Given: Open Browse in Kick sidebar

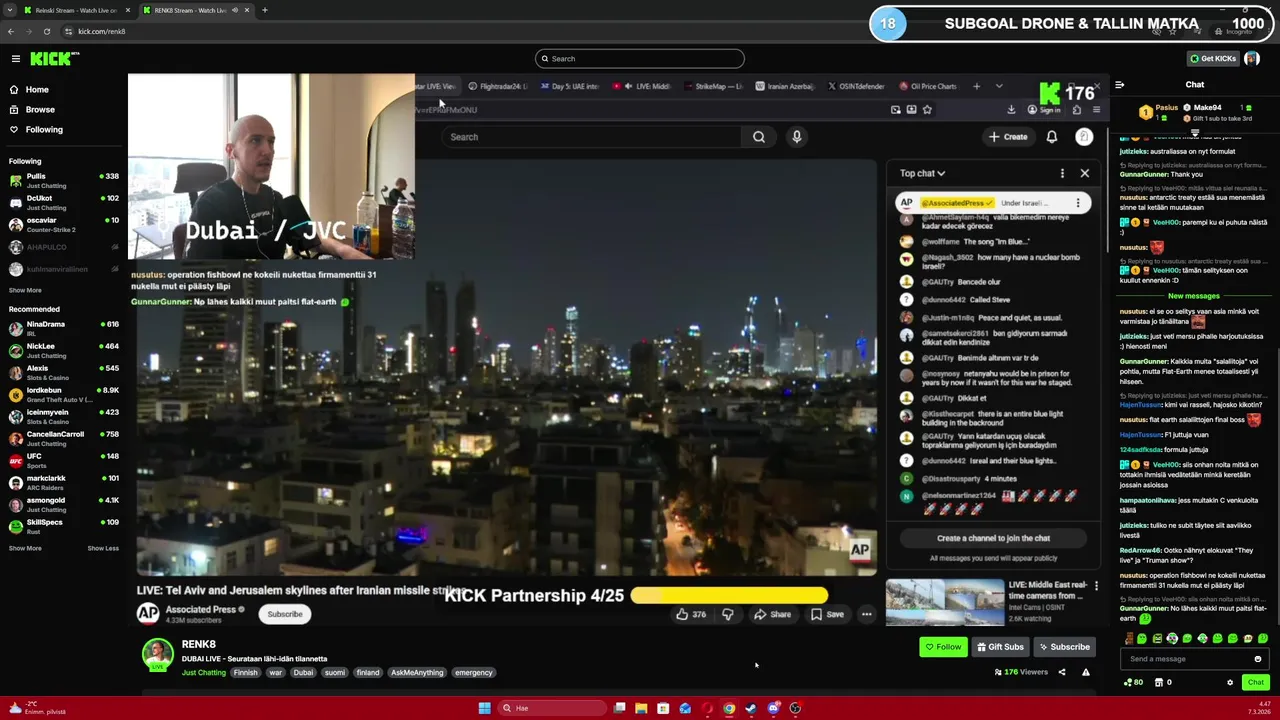Looking at the screenshot, I should click(40, 110).
